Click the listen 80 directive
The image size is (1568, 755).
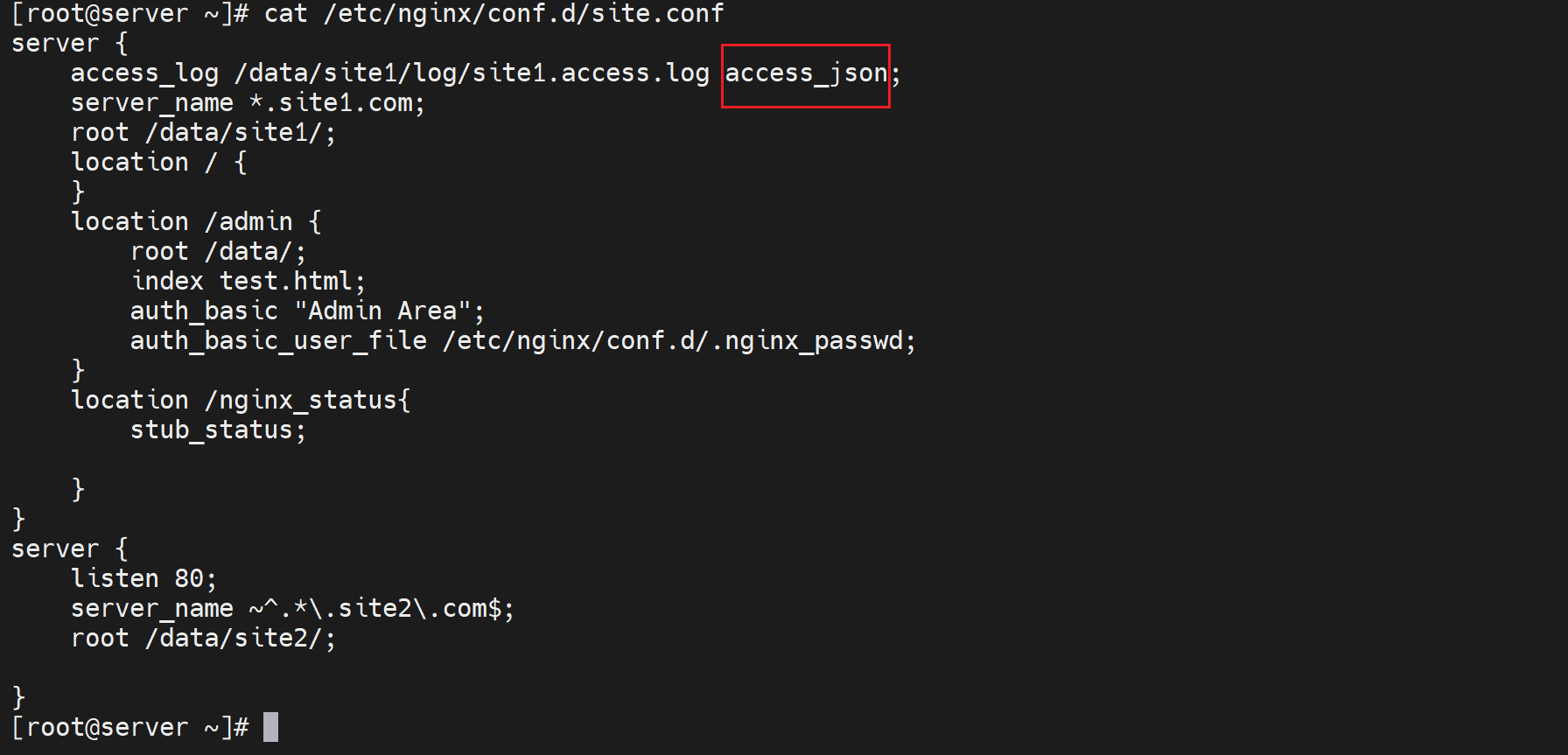coord(143,579)
